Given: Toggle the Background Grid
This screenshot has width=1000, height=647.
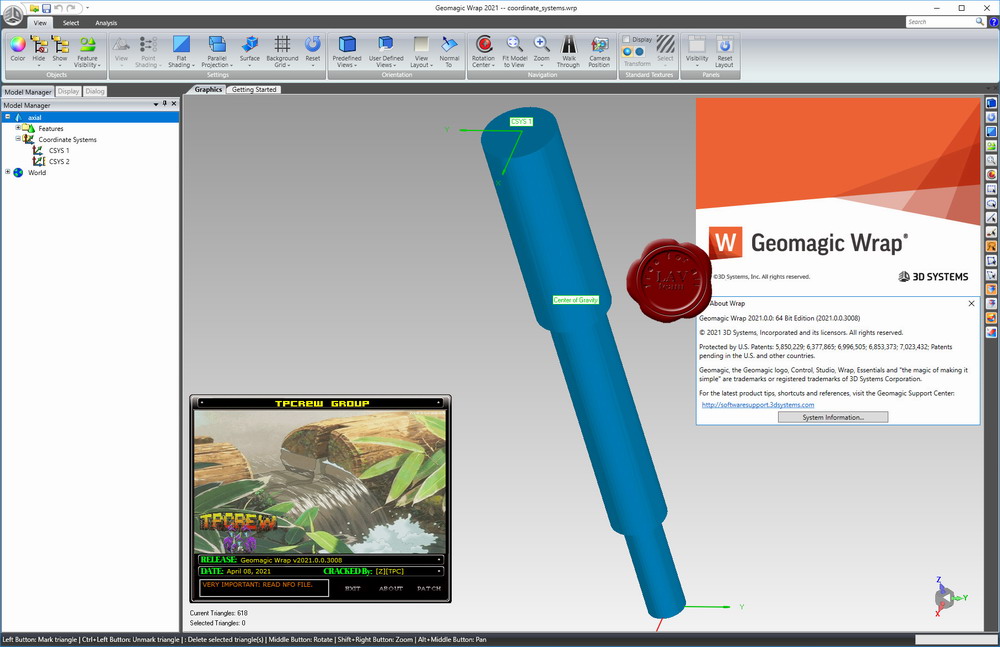Looking at the screenshot, I should [282, 51].
